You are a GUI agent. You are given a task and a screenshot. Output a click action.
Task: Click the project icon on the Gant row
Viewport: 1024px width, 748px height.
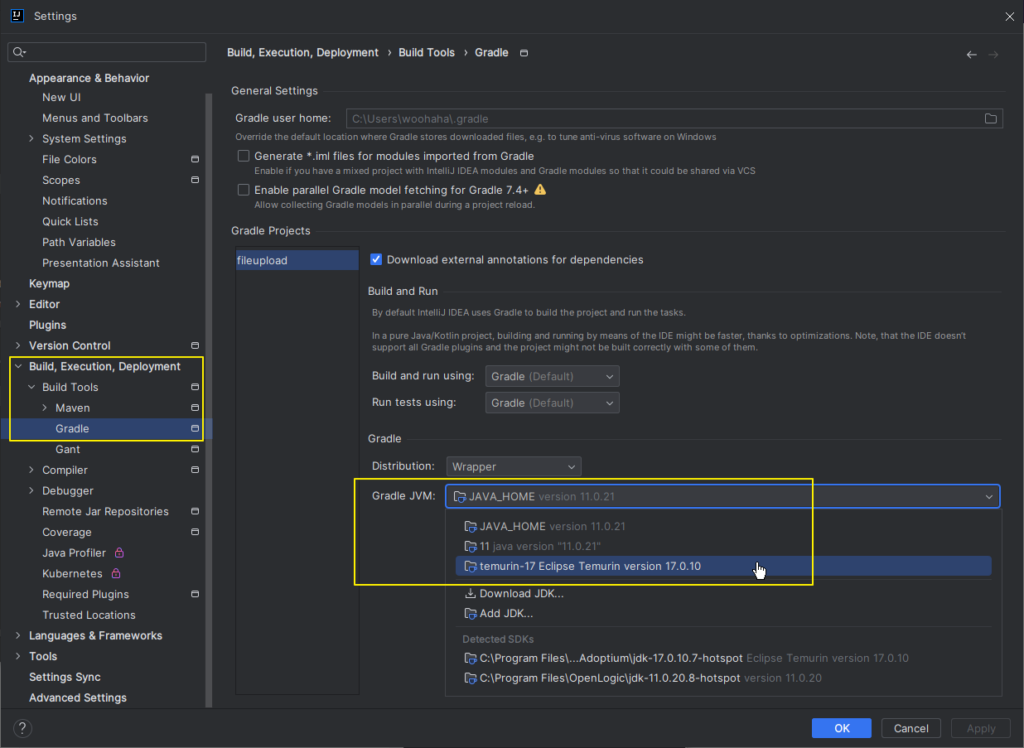click(195, 449)
